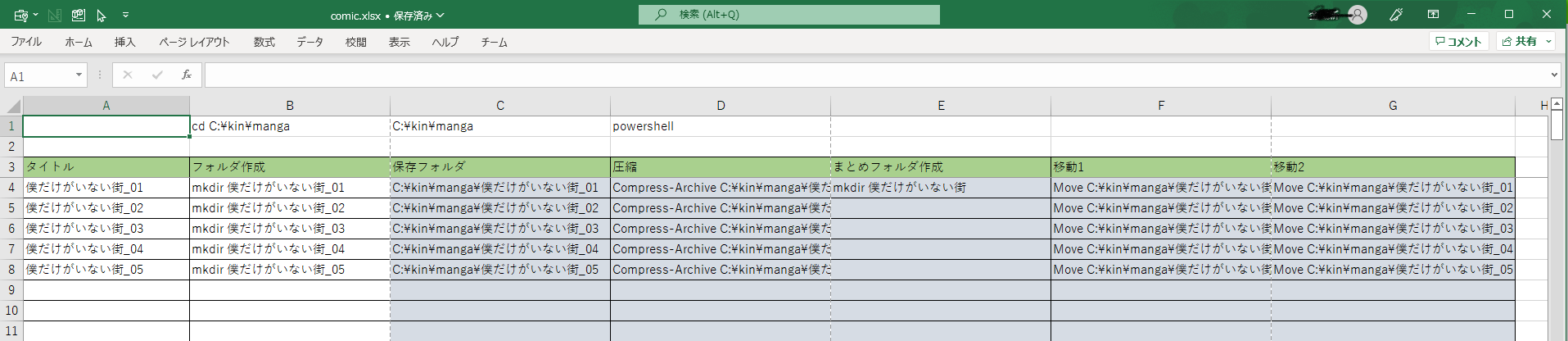This screenshot has width=1568, height=341.
Task: Click inside the formula bar input
Action: (x=876, y=75)
